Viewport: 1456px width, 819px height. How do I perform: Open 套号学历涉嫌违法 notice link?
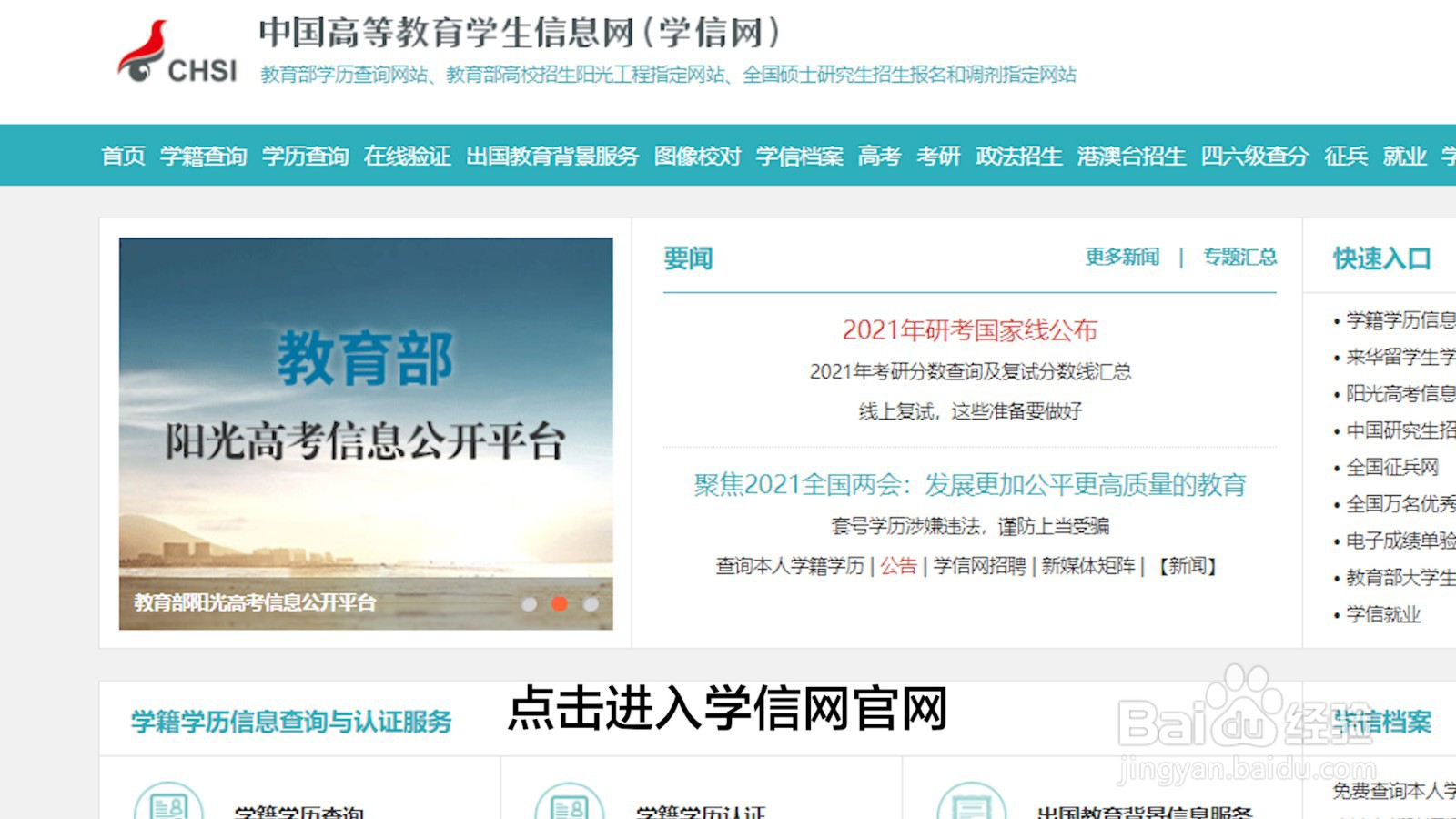coord(970,526)
